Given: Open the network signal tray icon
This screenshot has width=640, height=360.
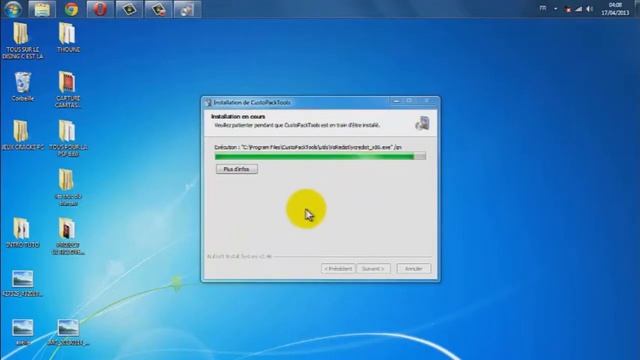Looking at the screenshot, I should [579, 9].
